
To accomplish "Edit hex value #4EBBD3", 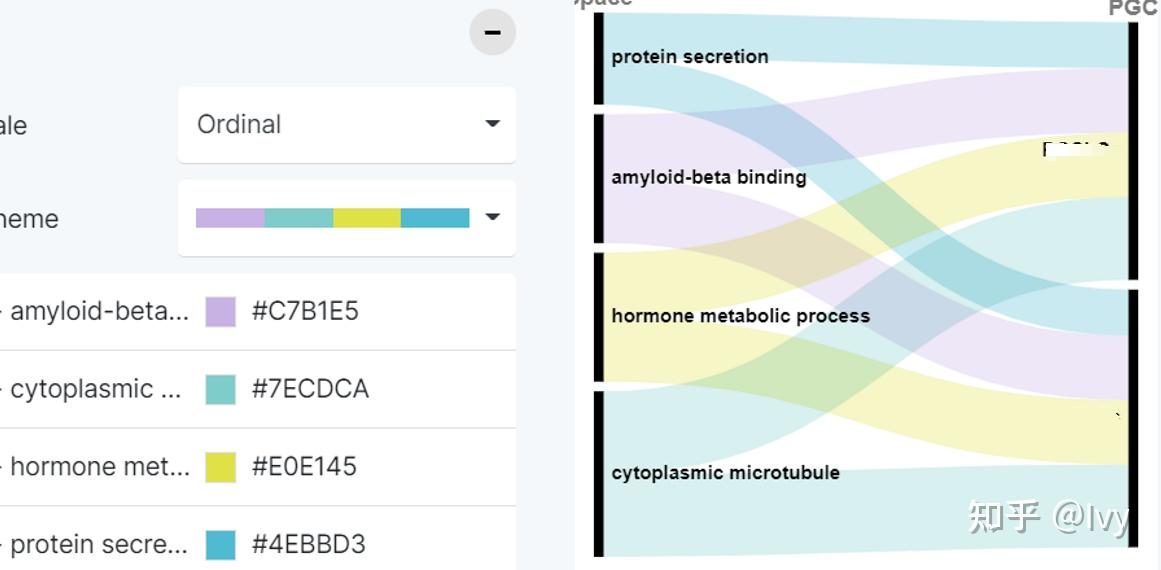I will pos(309,544).
